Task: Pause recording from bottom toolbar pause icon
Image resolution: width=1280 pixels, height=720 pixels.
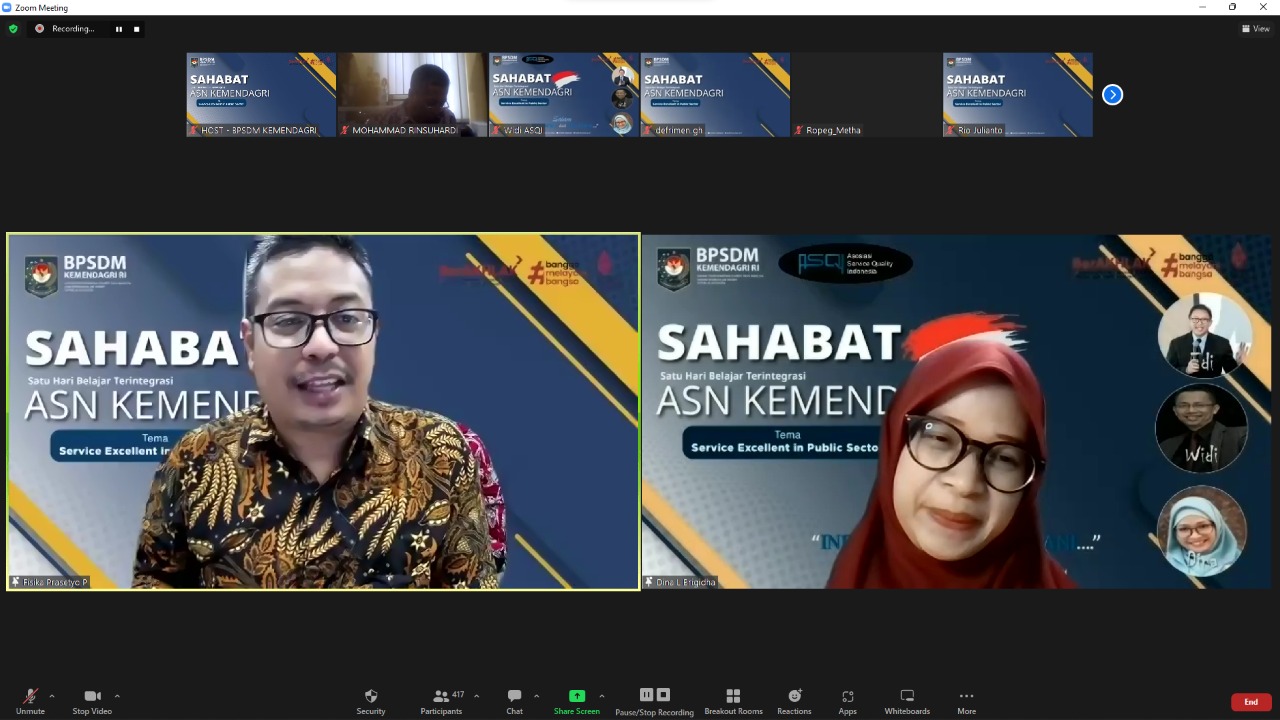Action: pyautogui.click(x=646, y=695)
